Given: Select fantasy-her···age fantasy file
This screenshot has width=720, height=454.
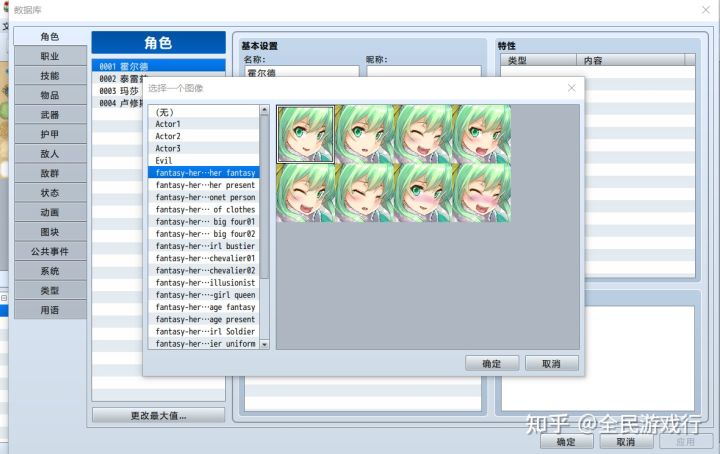Looking at the screenshot, I should (204, 307).
